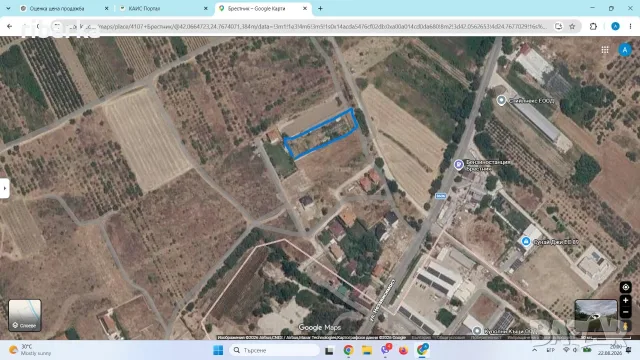
Task: Switch to the КАИС Портал tab
Action: click(161, 9)
